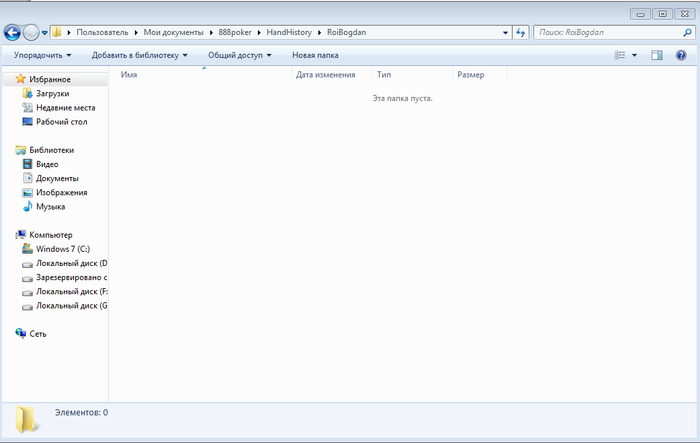The width and height of the screenshot is (700, 443).
Task: Sort by the Тип column
Action: [412, 75]
